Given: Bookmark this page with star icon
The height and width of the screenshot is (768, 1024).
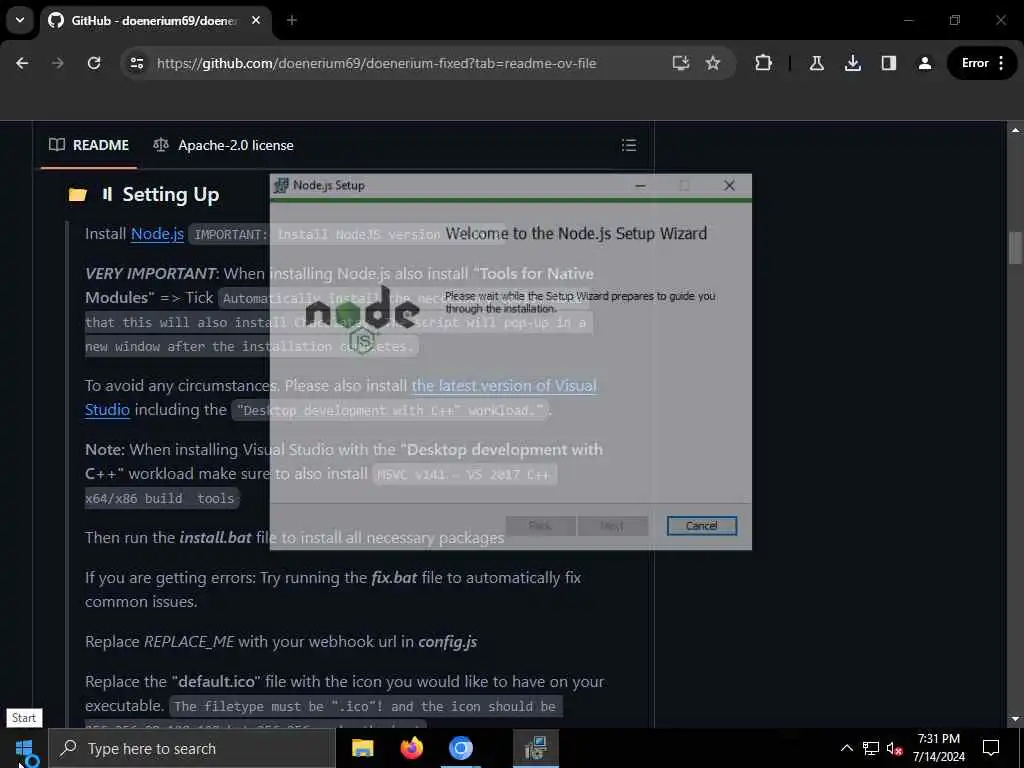Looking at the screenshot, I should [712, 63].
